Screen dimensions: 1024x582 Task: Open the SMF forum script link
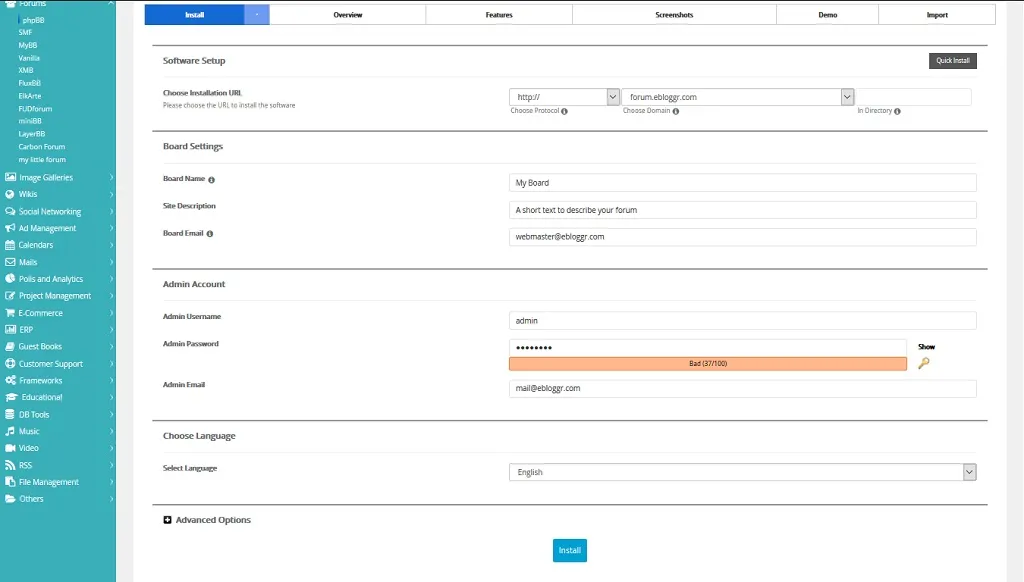[x=25, y=32]
